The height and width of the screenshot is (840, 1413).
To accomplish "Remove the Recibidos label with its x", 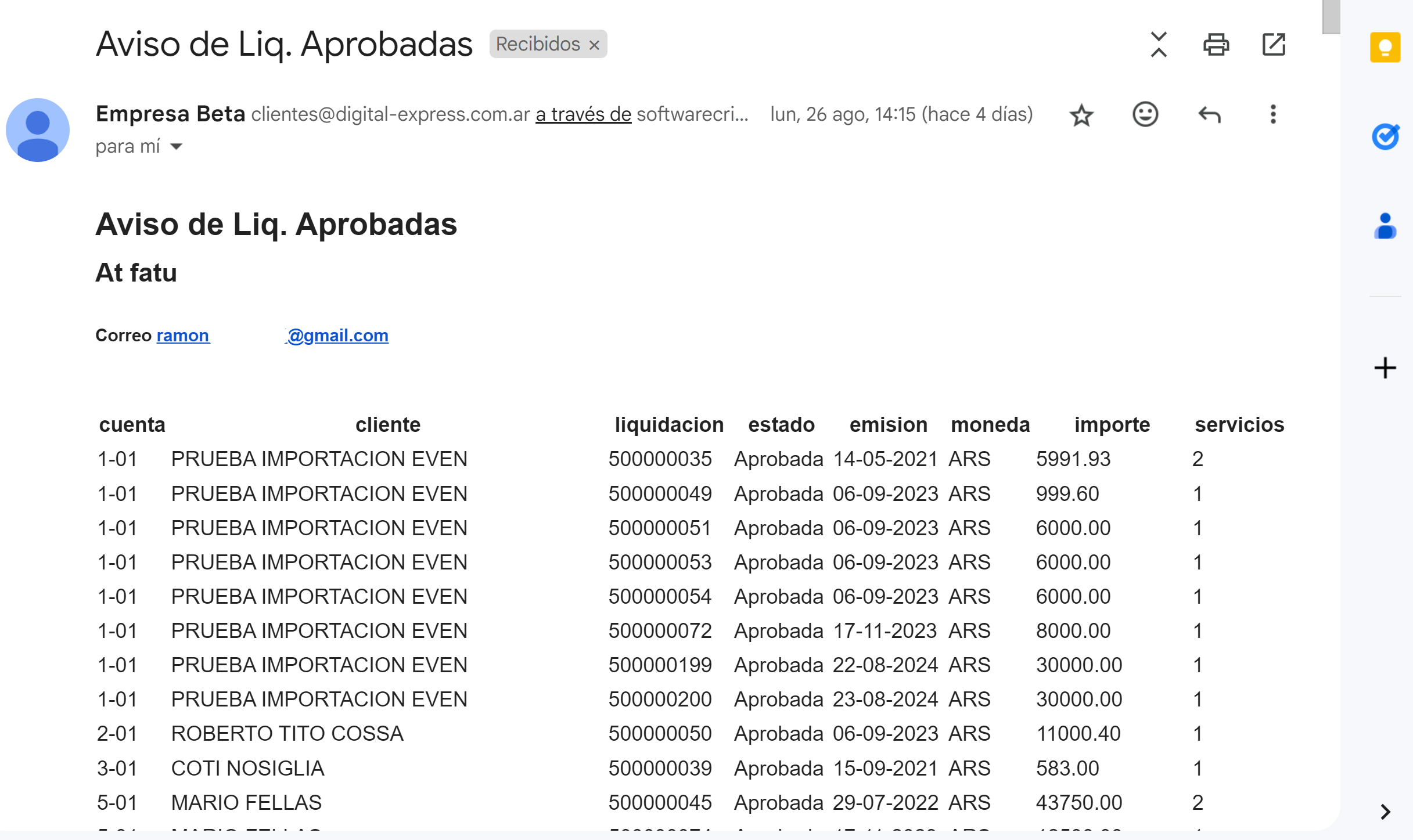I will (x=594, y=45).
